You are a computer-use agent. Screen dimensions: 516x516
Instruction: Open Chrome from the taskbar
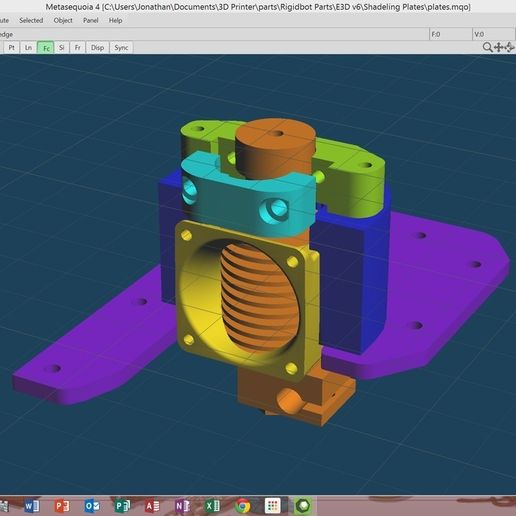[x=243, y=506]
